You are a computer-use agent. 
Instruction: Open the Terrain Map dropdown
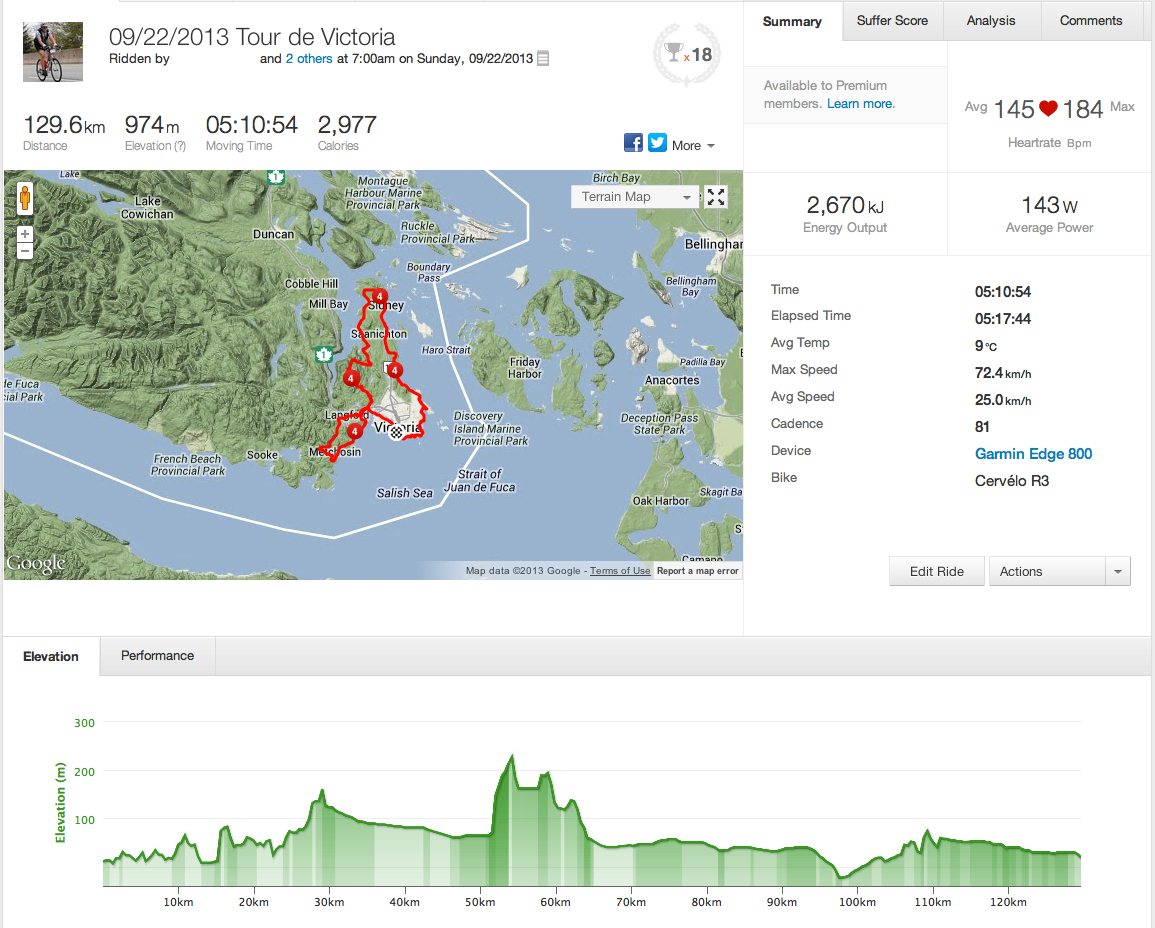coord(635,197)
